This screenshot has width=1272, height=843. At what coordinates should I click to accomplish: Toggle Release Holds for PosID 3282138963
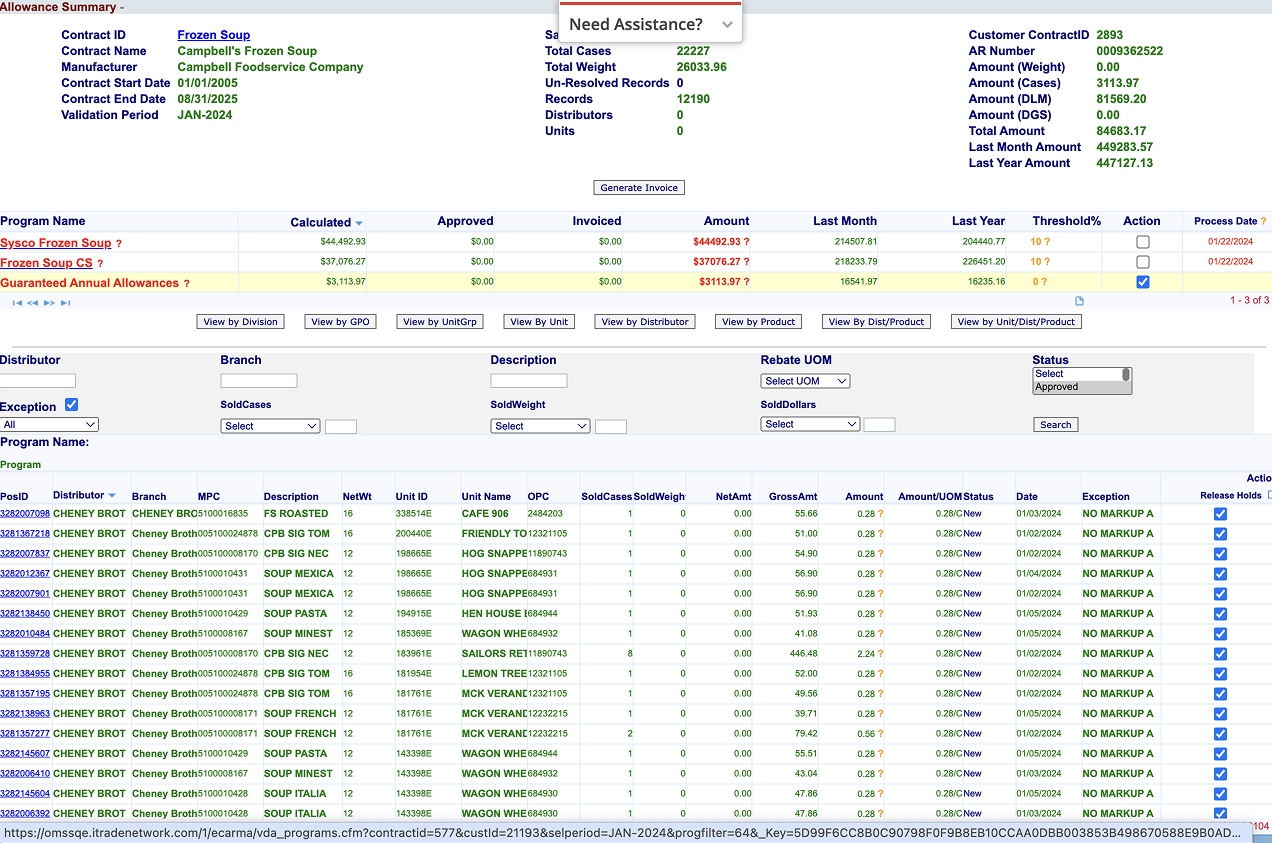1220,714
